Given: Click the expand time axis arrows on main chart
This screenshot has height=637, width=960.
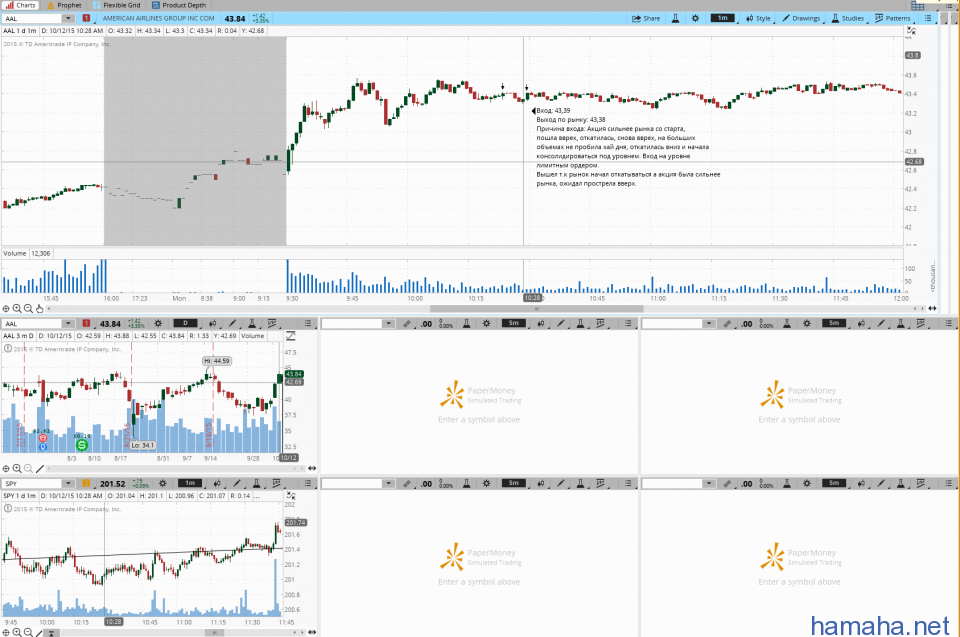Looking at the screenshot, I should (x=932, y=309).
